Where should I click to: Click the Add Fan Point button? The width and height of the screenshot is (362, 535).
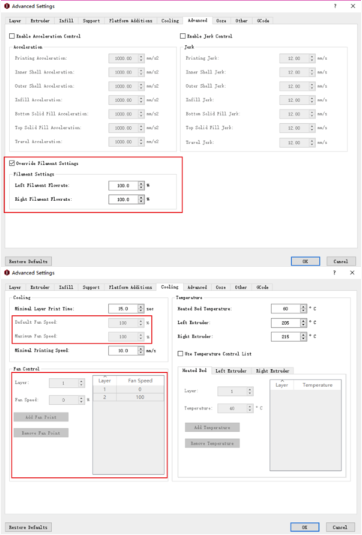click(x=41, y=417)
